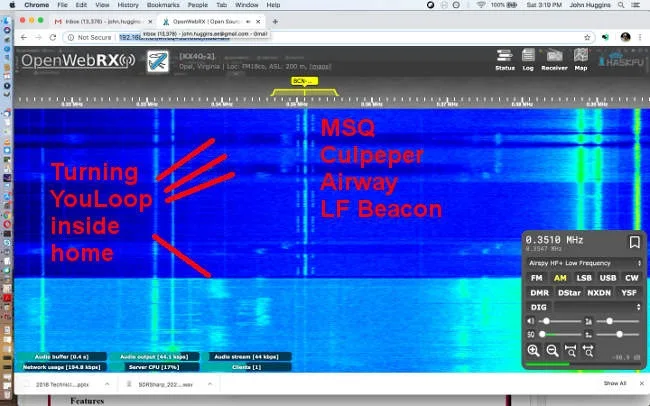
Task: Click the bookmark icon in receiver panel
Action: pos(634,242)
